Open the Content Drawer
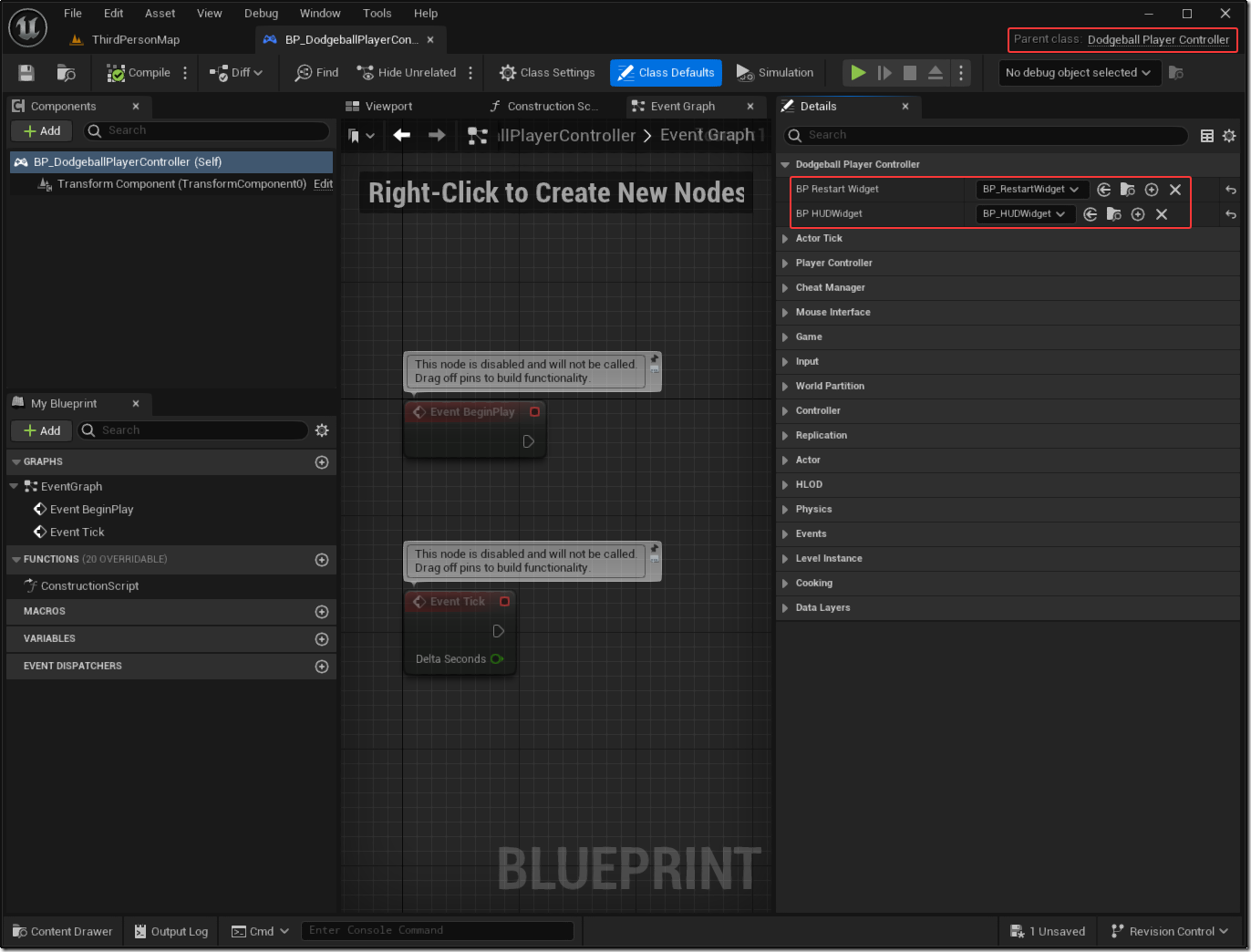1251x952 pixels. click(x=62, y=931)
